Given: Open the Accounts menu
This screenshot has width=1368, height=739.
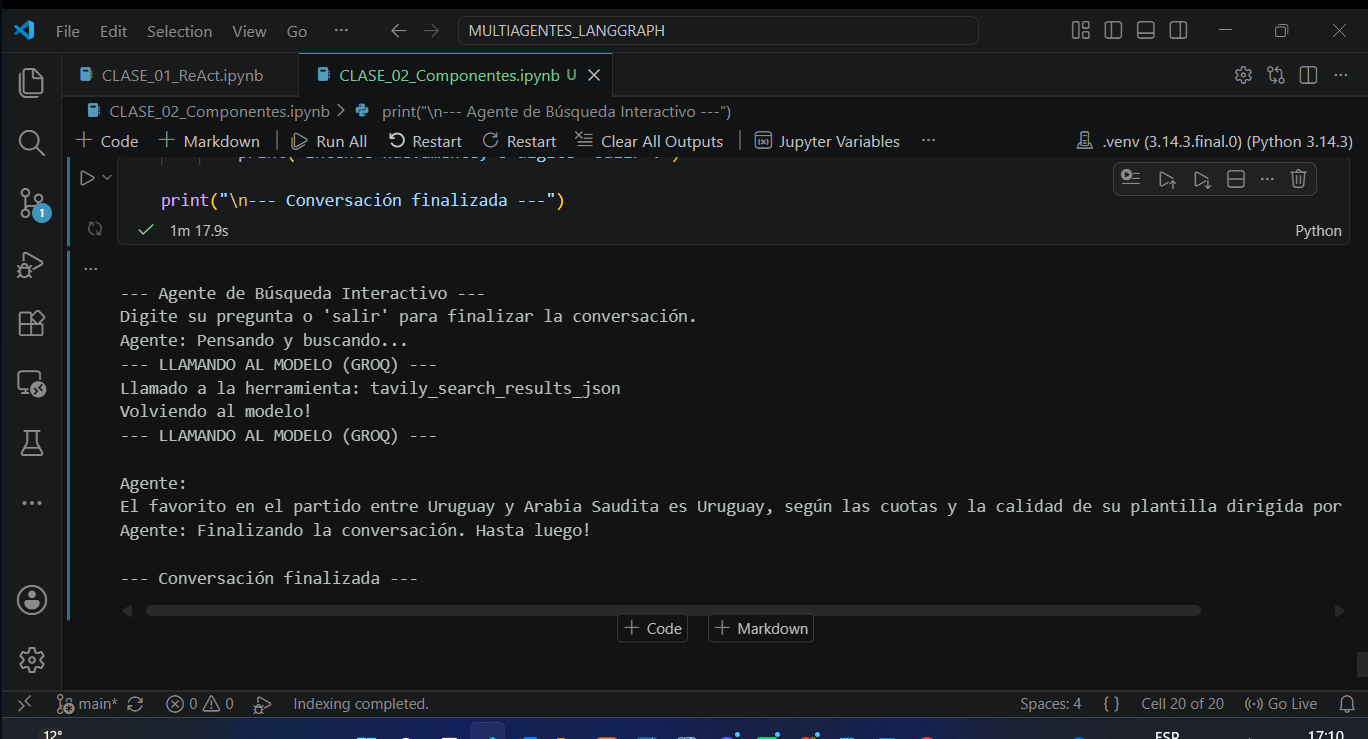Looking at the screenshot, I should [x=32, y=600].
